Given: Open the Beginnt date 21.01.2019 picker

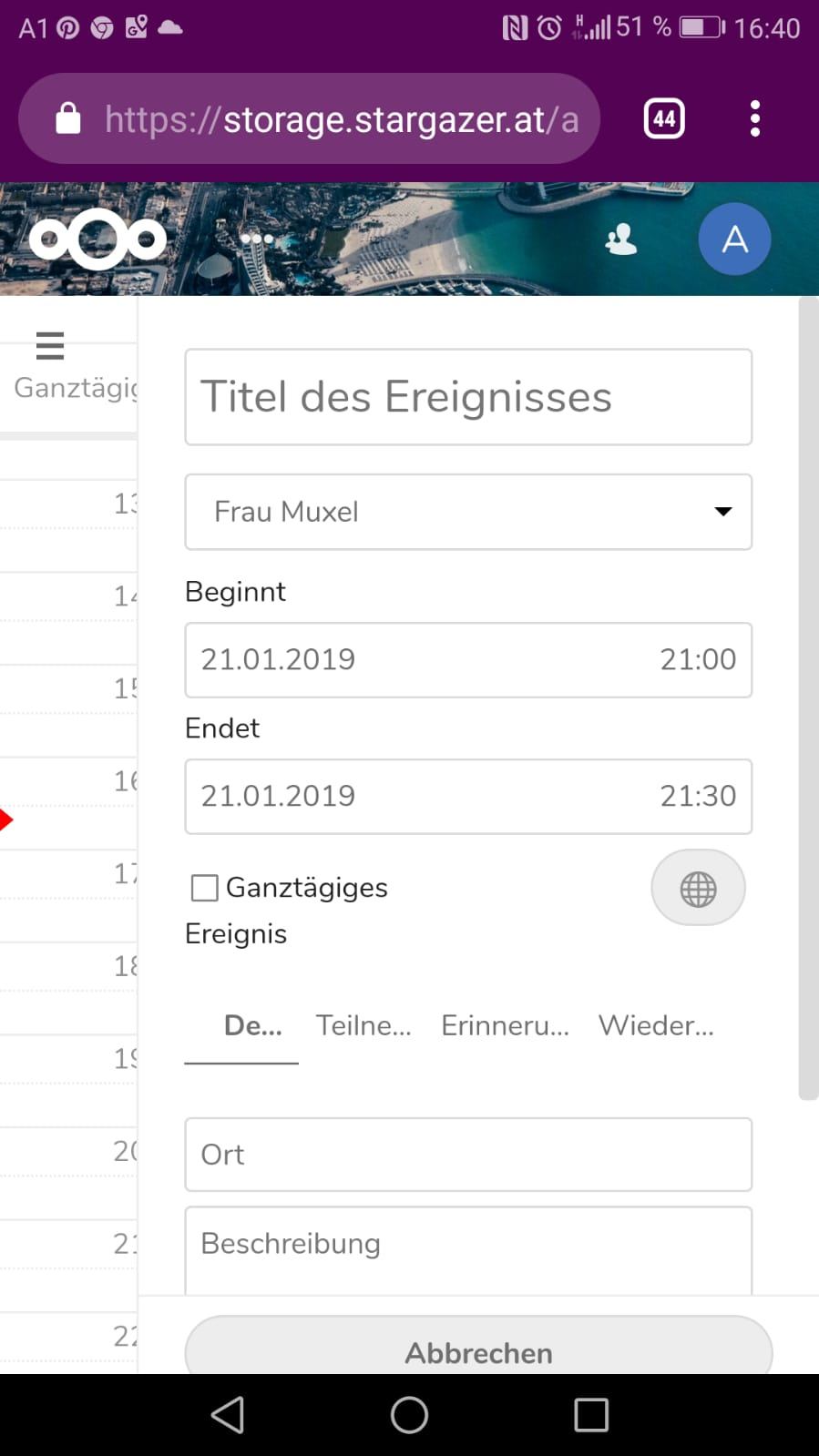Looking at the screenshot, I should coord(279,659).
